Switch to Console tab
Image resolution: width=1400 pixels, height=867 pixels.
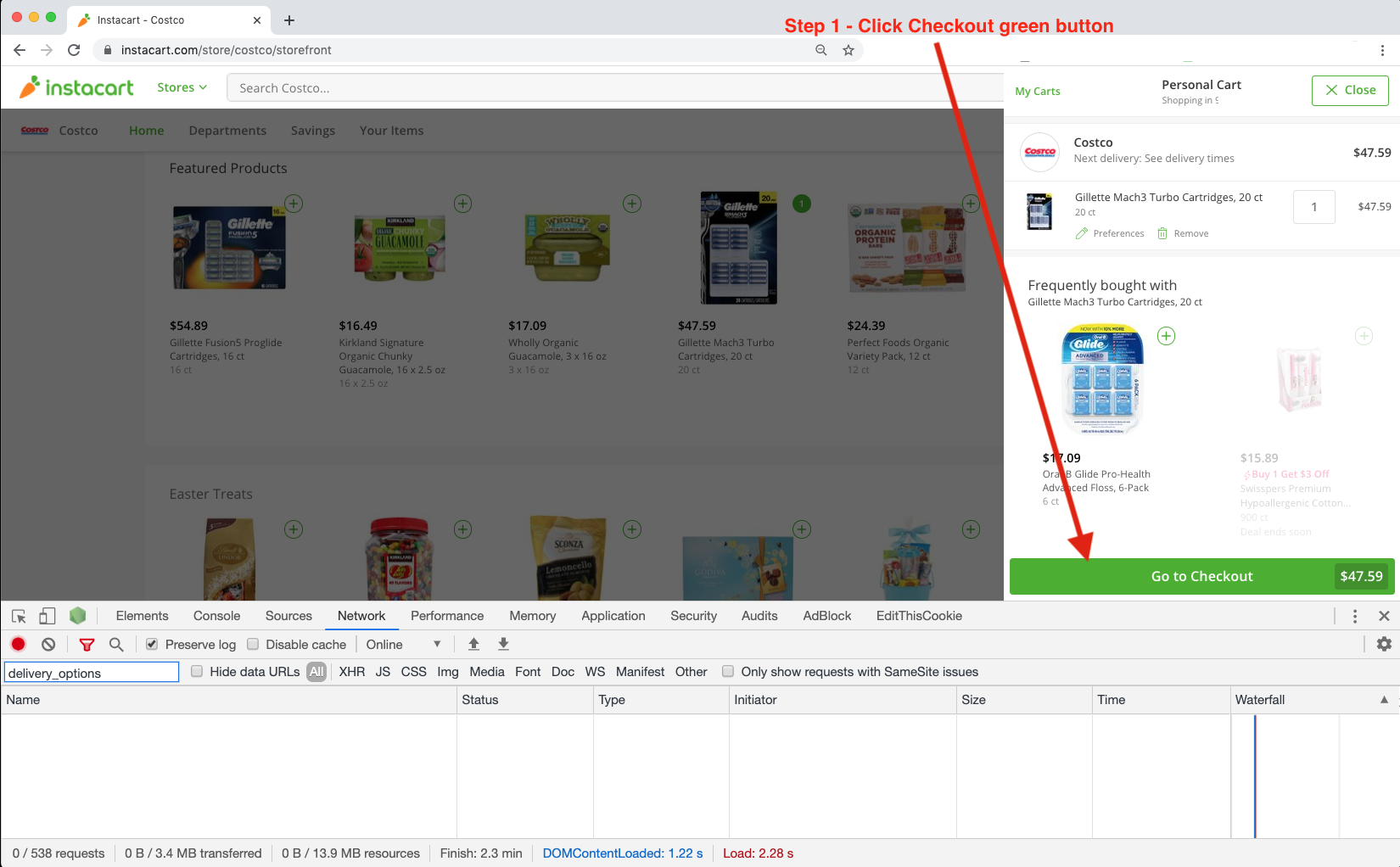tap(216, 616)
